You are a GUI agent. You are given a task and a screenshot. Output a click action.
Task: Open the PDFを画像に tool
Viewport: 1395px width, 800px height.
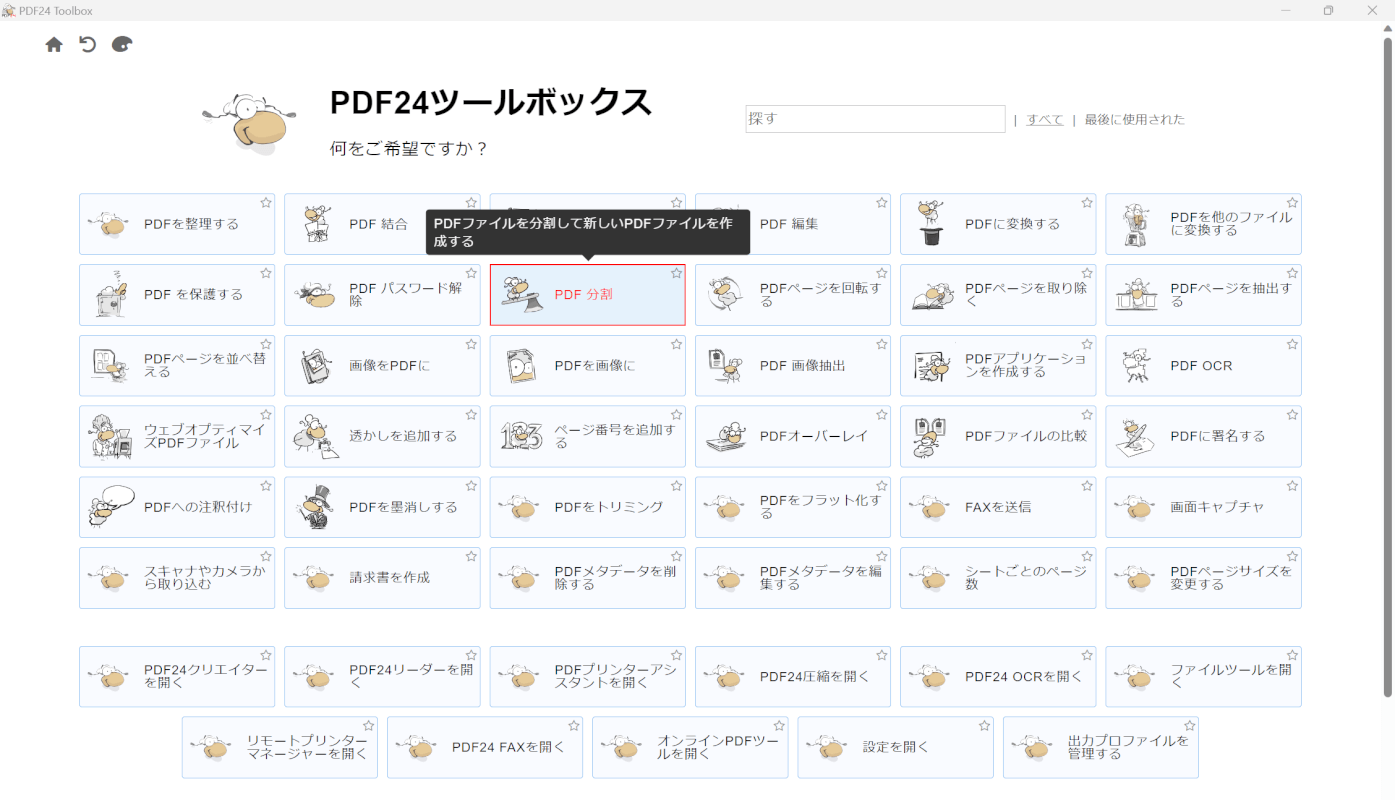click(587, 366)
